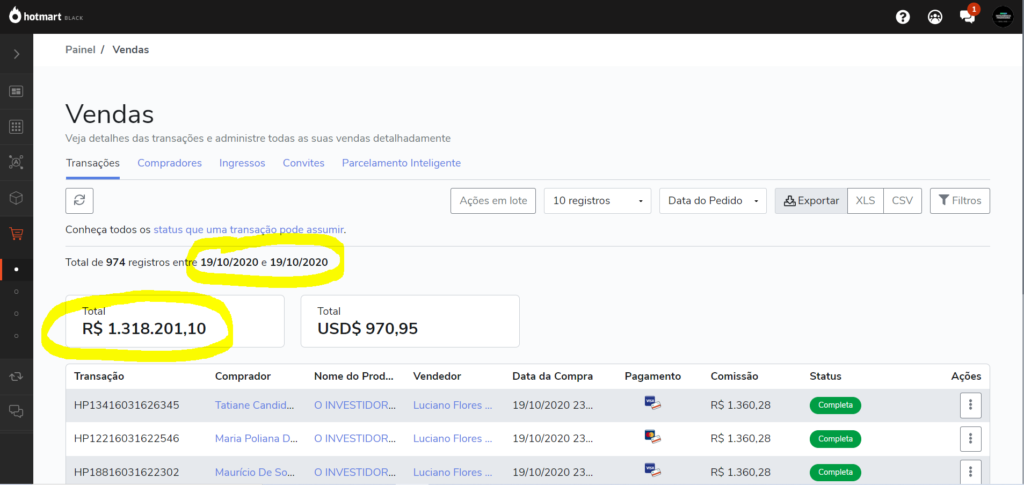Open actions menu for HP13416031626345
The height and width of the screenshot is (485, 1024).
(x=970, y=405)
